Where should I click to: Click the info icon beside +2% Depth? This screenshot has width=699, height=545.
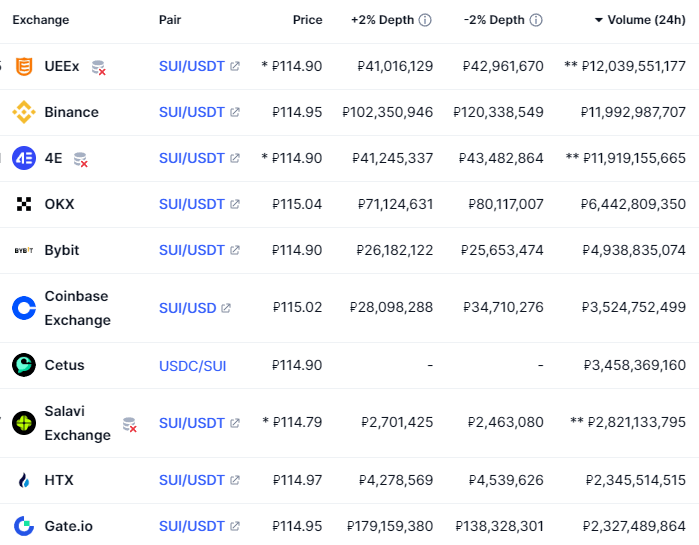tap(425, 20)
